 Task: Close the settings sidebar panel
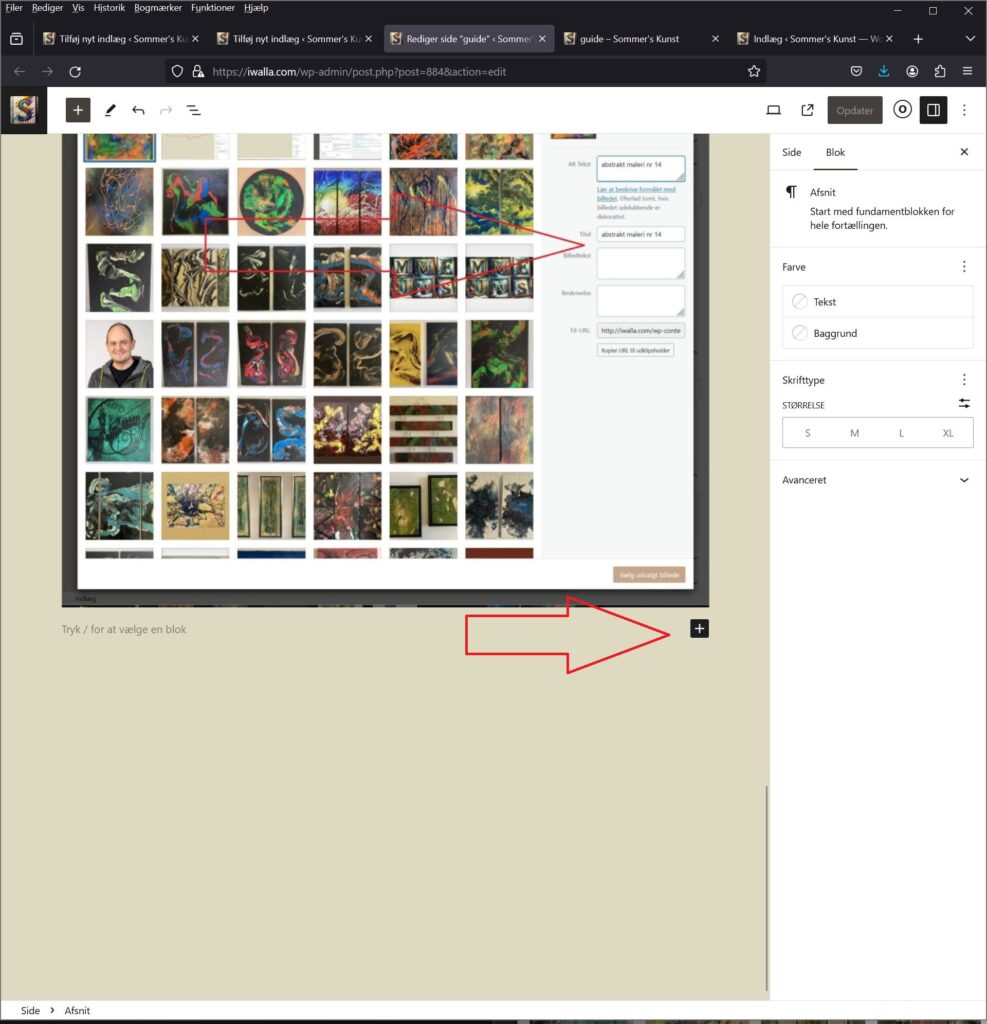coord(964,152)
